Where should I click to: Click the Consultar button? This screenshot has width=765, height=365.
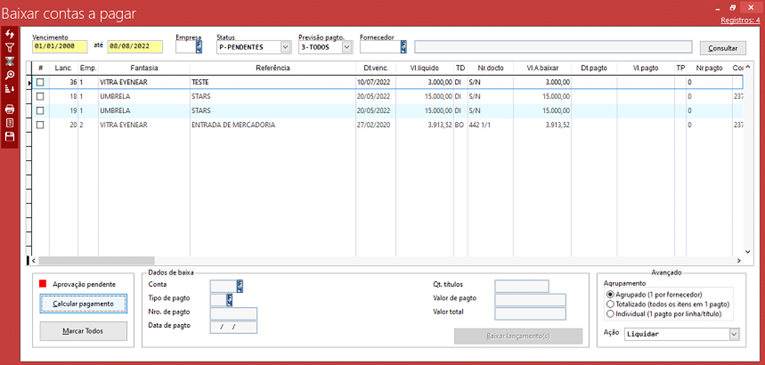point(723,48)
